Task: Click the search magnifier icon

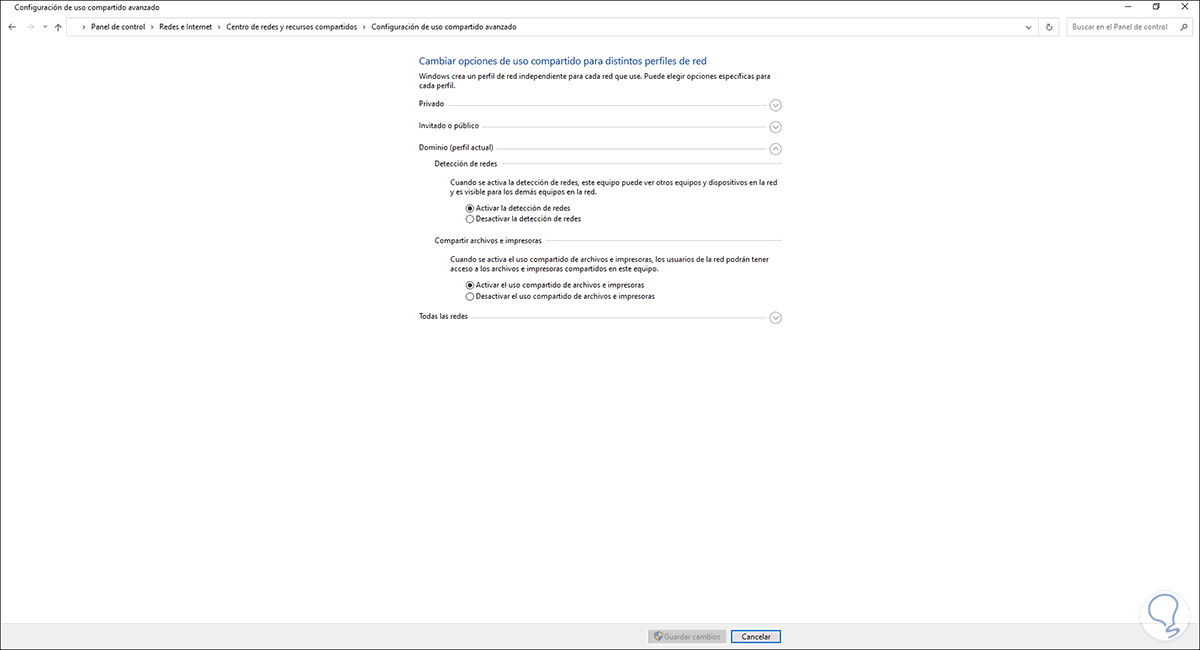Action: pos(1184,27)
